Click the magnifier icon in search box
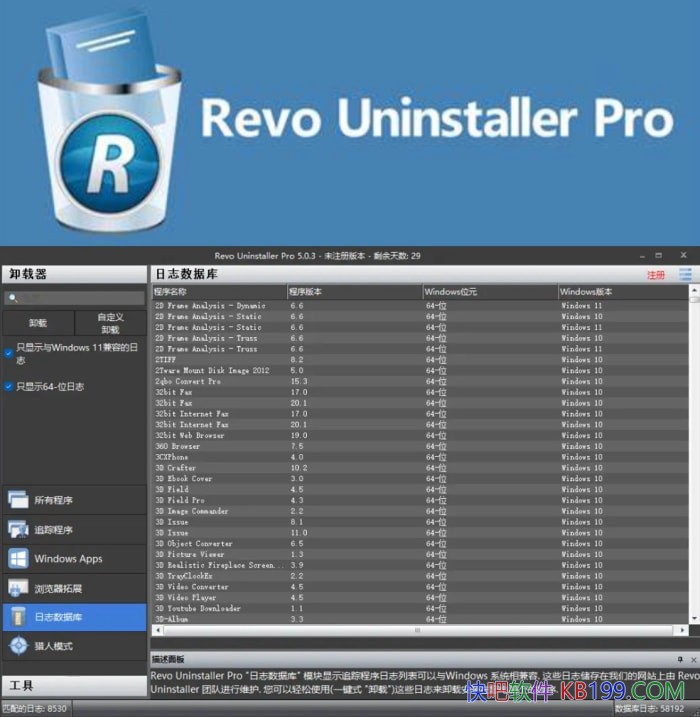This screenshot has height=717, width=700. [x=13, y=298]
